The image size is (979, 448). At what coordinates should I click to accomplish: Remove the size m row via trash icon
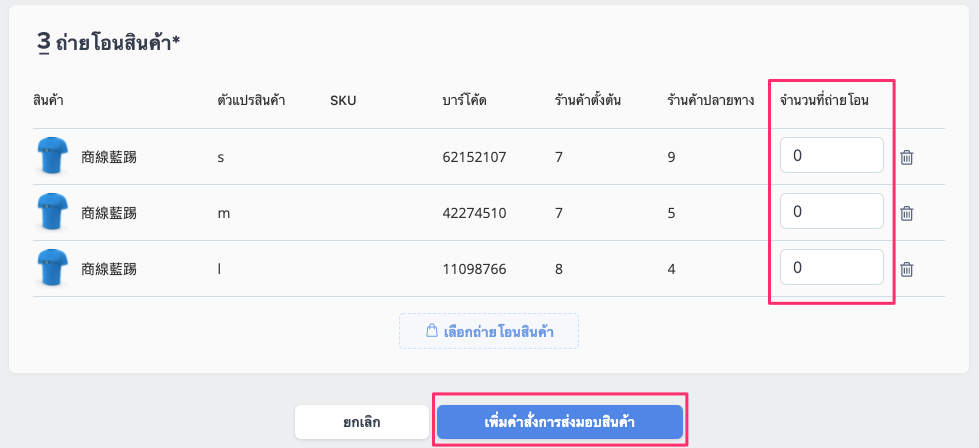pyautogui.click(x=907, y=213)
